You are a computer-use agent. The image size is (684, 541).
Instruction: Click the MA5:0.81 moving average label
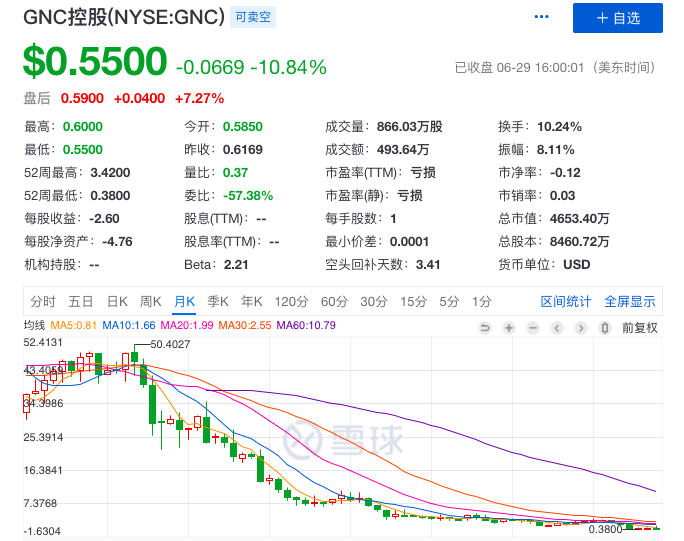tap(73, 325)
